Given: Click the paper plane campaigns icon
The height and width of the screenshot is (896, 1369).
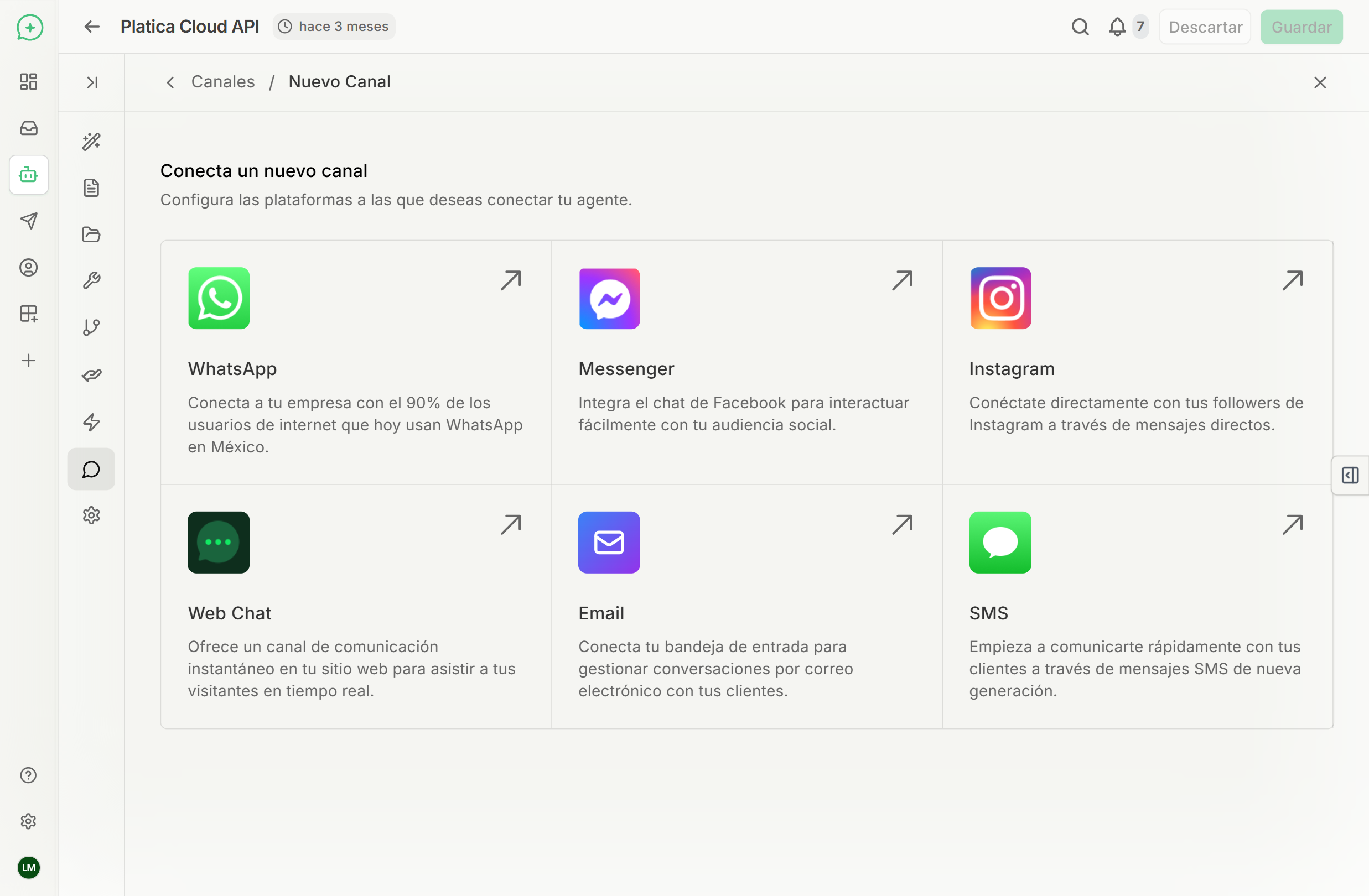Looking at the screenshot, I should point(28,221).
